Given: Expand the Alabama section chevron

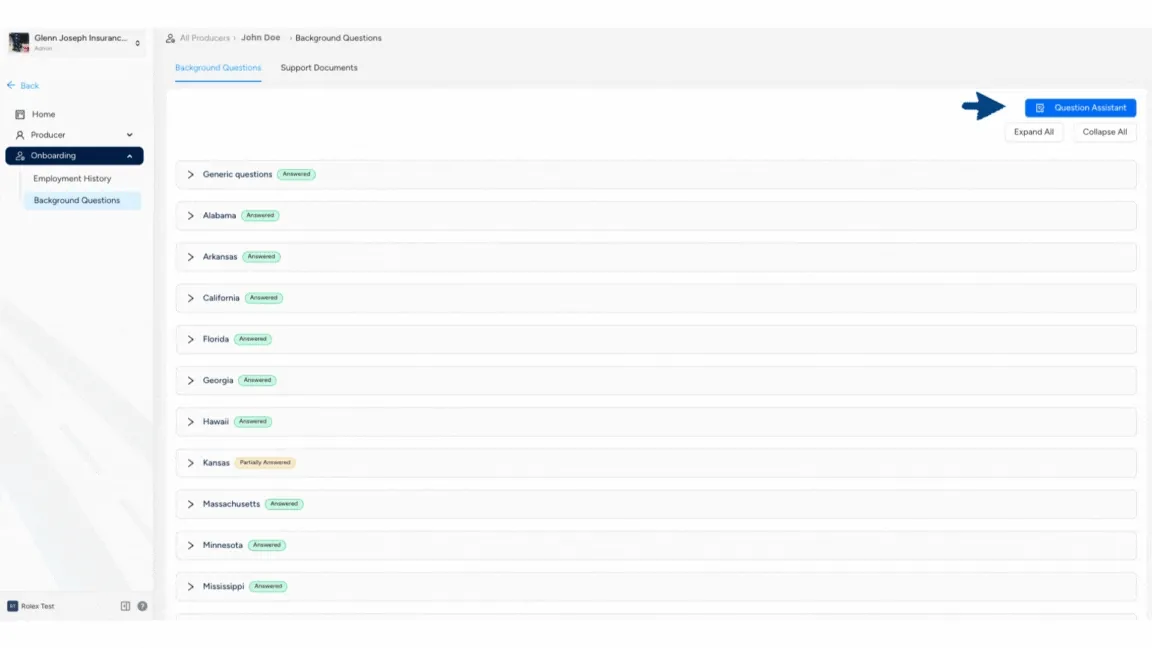Looking at the screenshot, I should tap(190, 216).
